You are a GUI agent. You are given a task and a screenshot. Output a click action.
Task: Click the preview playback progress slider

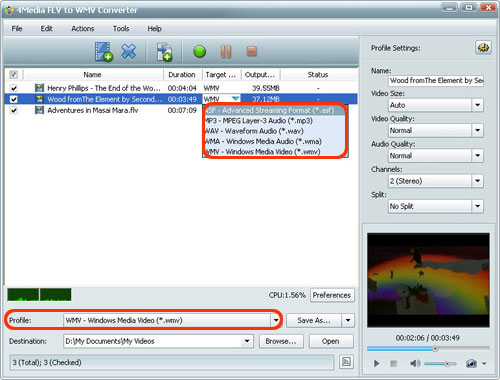428,349
